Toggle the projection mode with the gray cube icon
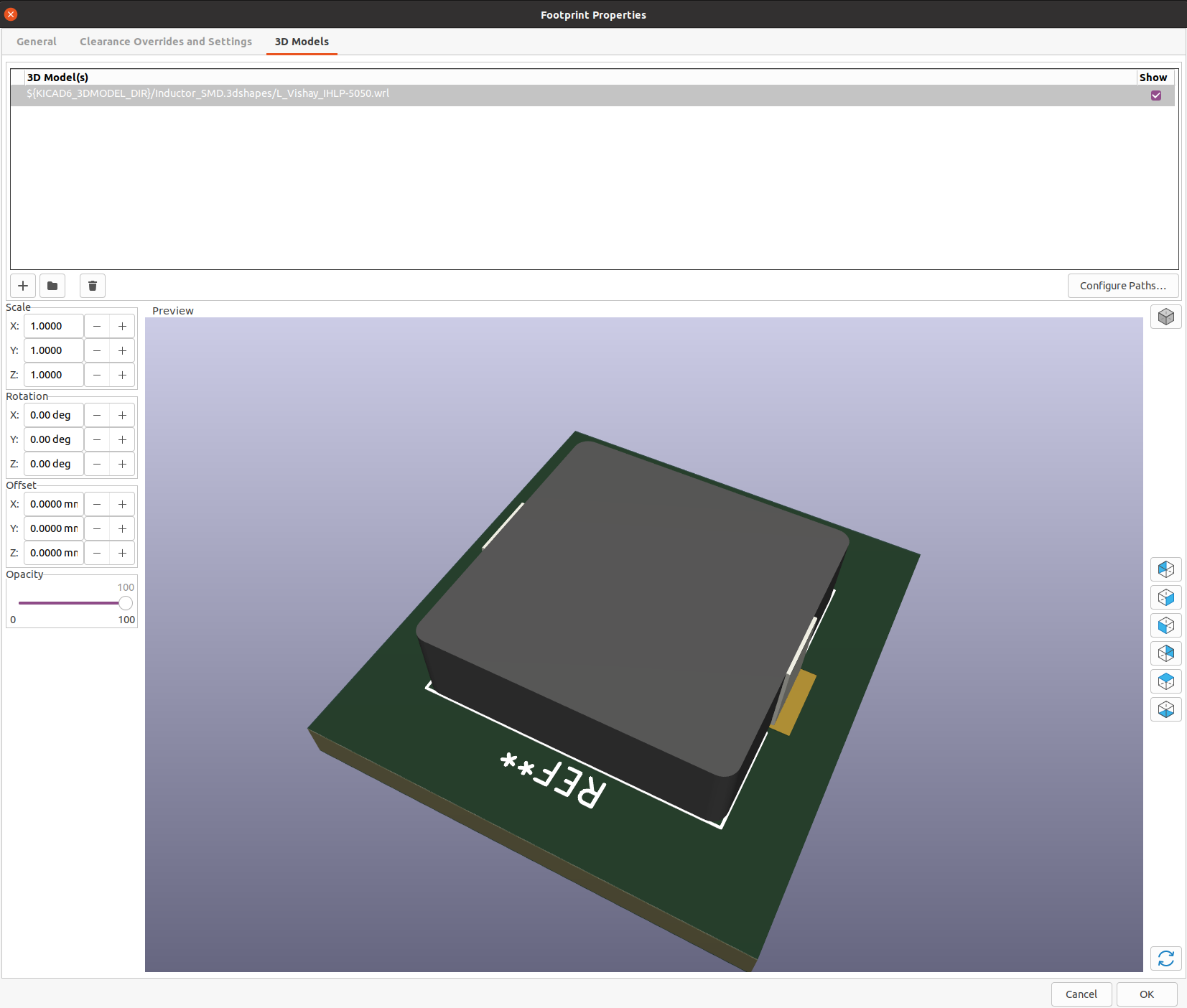Screen dimensions: 1187x1008 click(1165, 317)
